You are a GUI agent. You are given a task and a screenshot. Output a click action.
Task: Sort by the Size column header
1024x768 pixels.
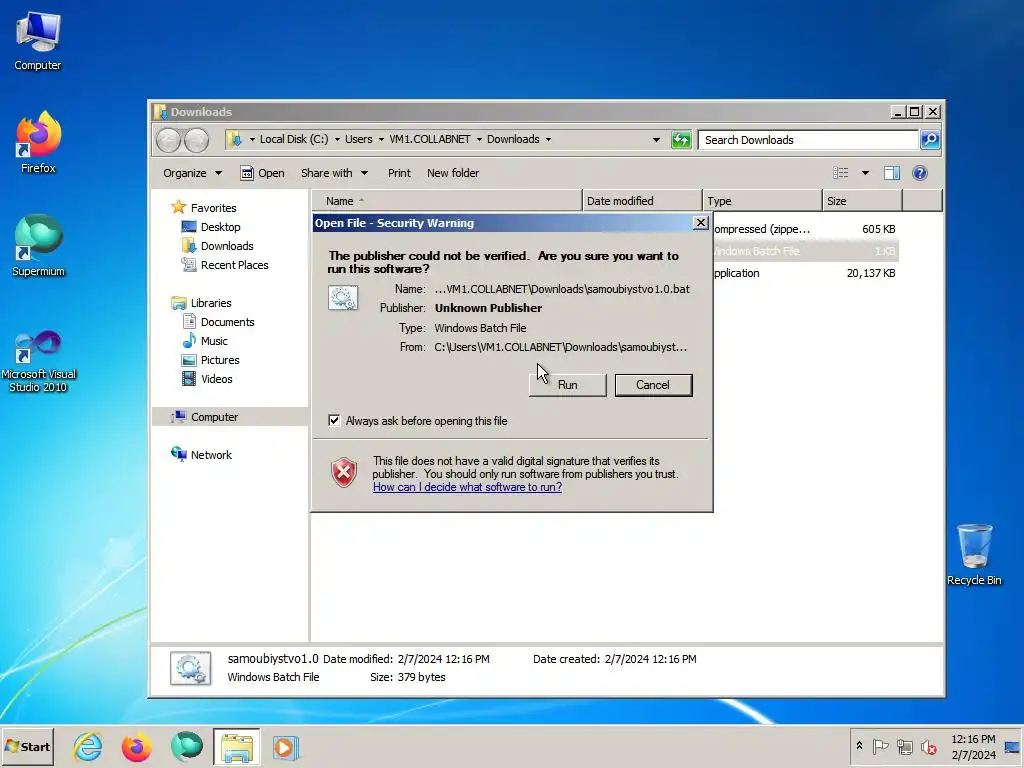862,201
